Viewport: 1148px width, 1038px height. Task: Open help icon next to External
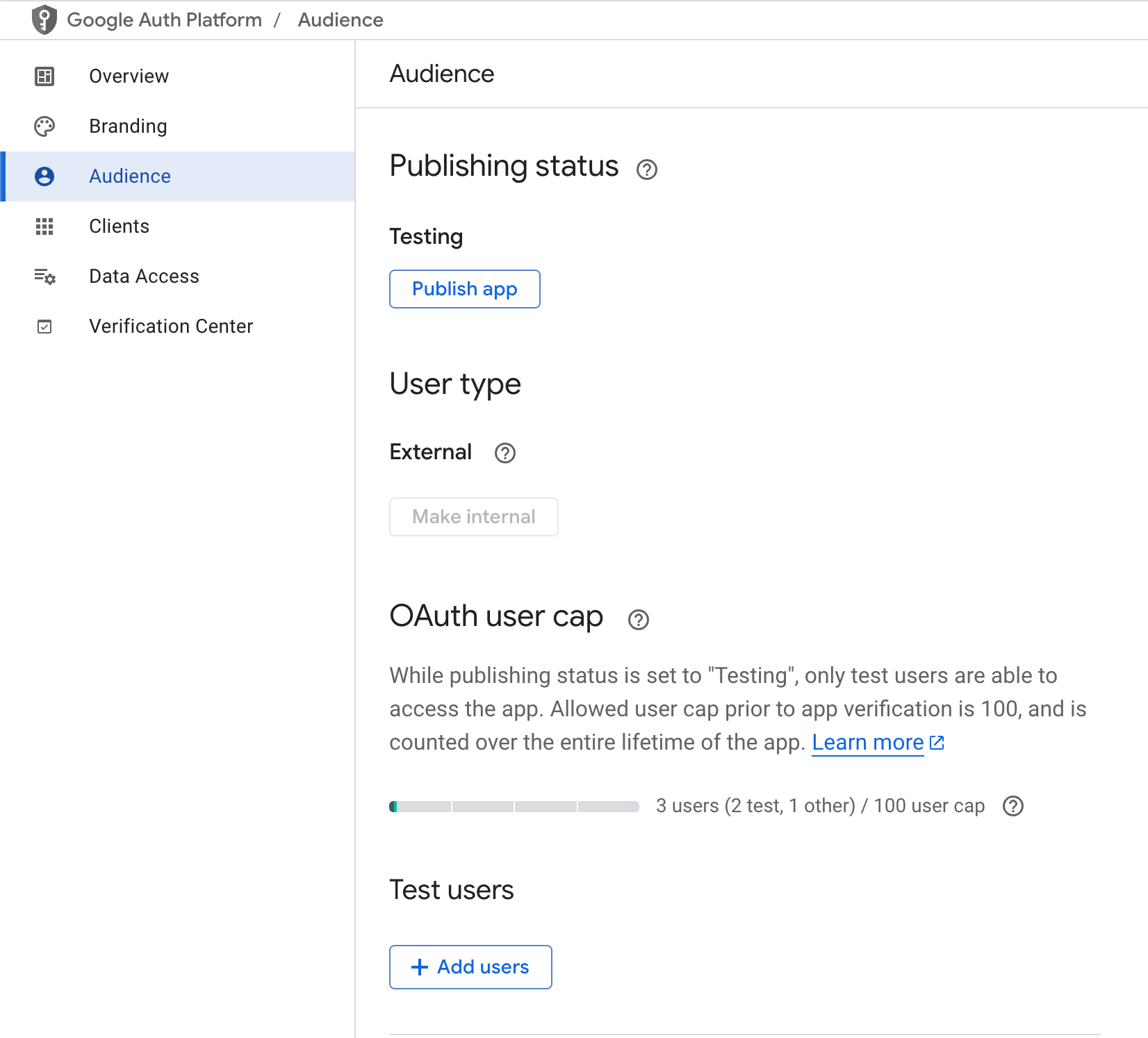(505, 453)
